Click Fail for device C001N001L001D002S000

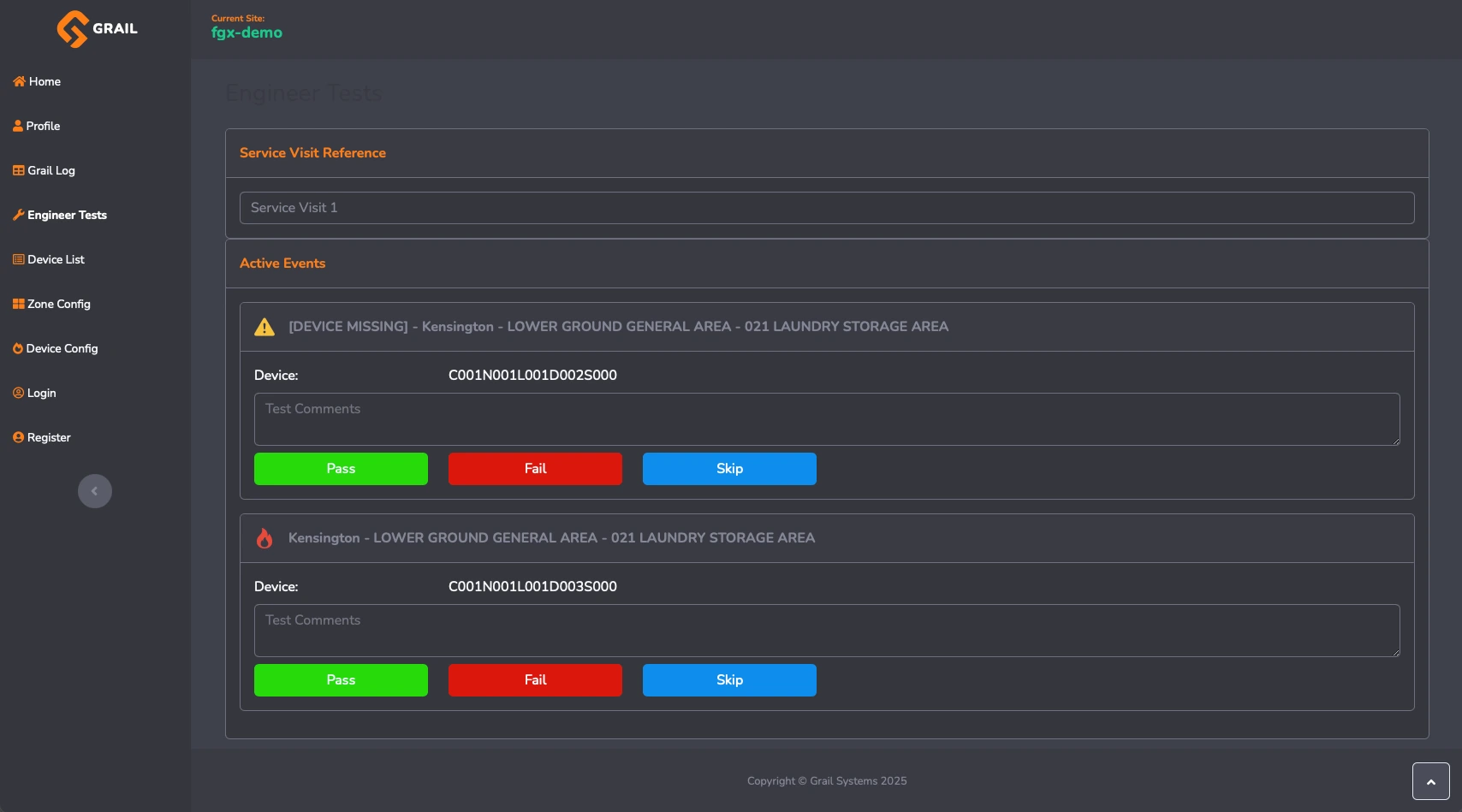coord(535,469)
